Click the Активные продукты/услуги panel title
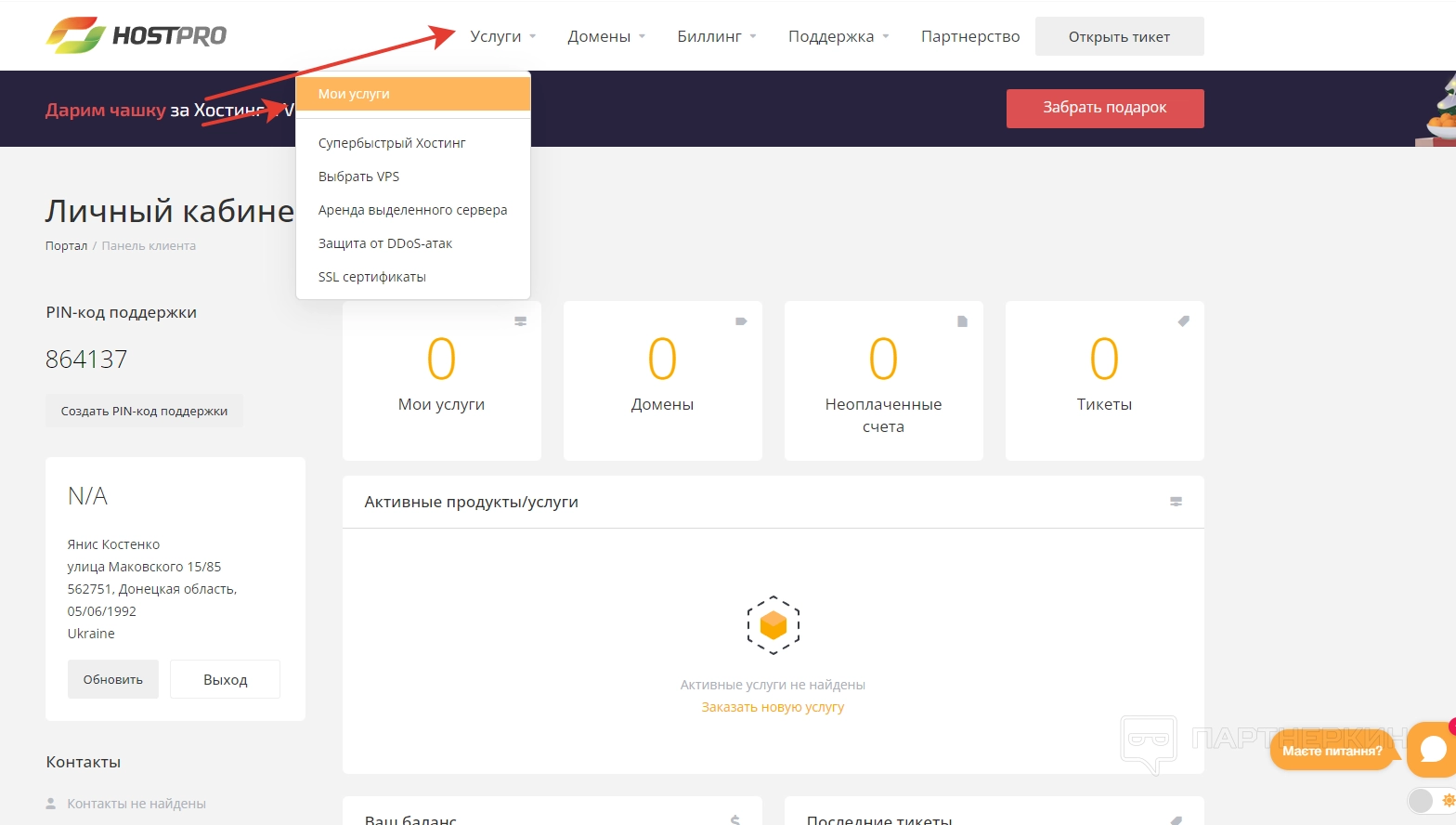Screen dimensions: 1456x825 coord(472,502)
